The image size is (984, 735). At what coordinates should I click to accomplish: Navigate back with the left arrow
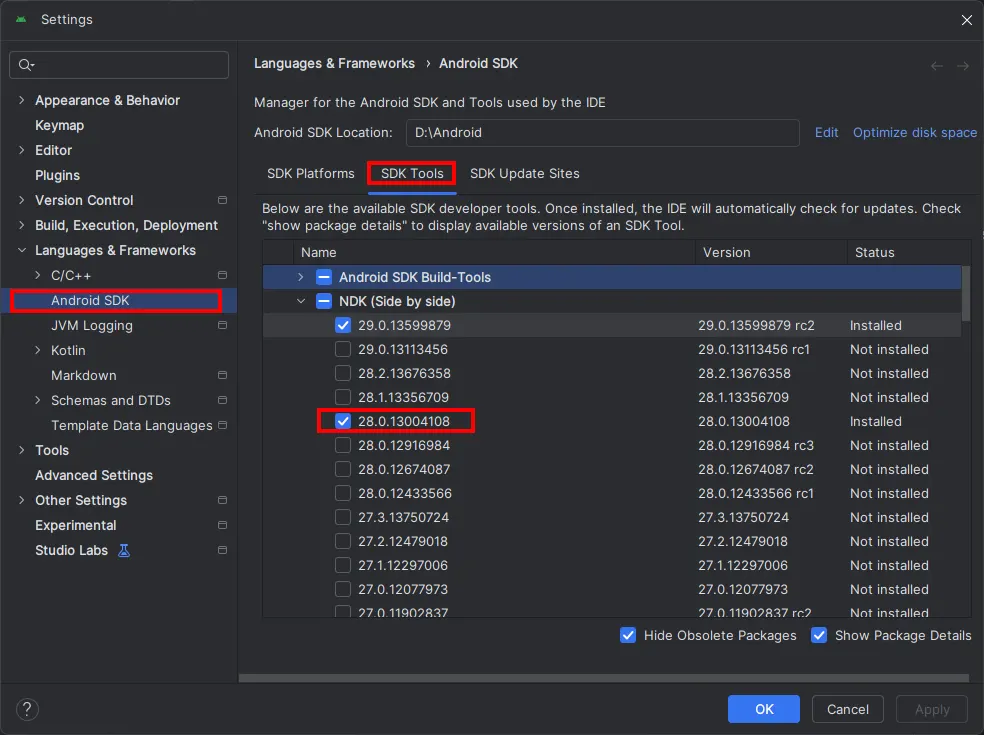[937, 66]
